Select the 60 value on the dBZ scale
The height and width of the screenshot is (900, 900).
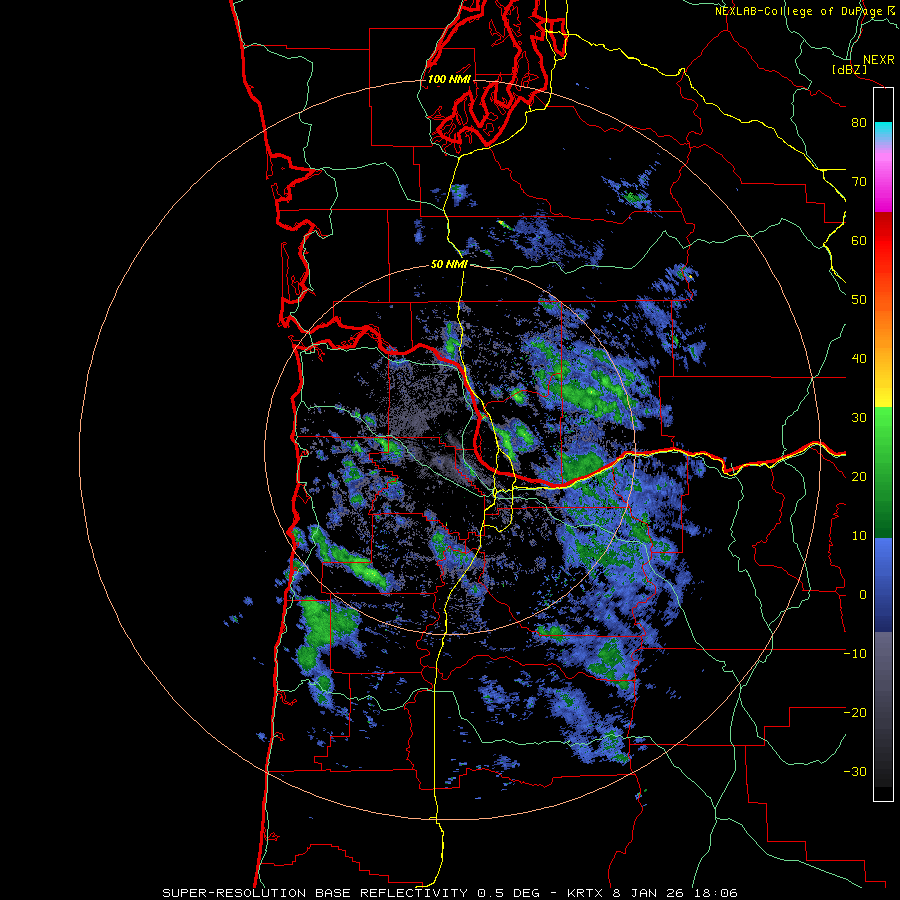point(859,241)
